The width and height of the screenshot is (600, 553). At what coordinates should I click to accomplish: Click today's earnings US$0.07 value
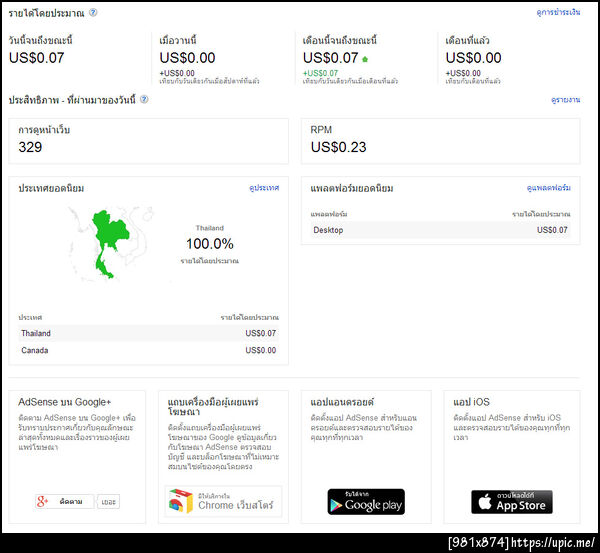click(36, 58)
